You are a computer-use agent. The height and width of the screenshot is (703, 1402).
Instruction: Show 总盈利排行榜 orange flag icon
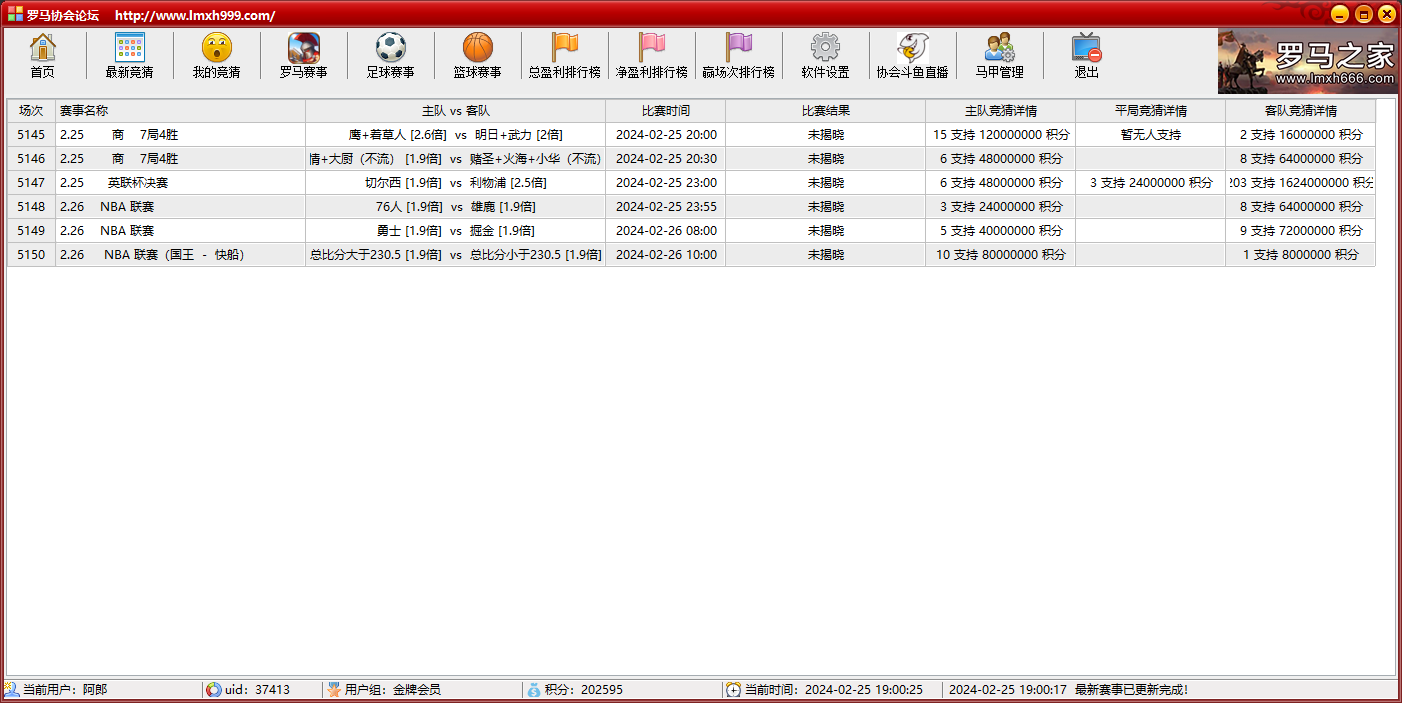[x=564, y=48]
